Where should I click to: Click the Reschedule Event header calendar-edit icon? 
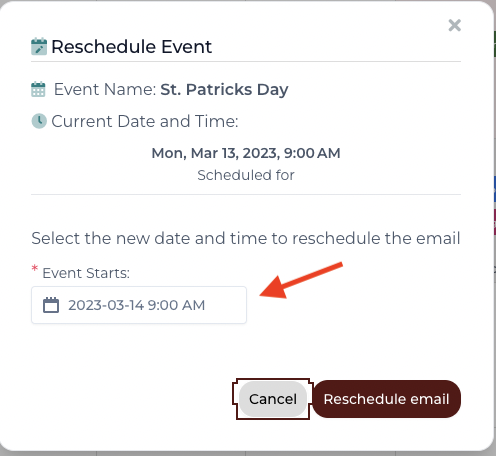pyautogui.click(x=39, y=47)
